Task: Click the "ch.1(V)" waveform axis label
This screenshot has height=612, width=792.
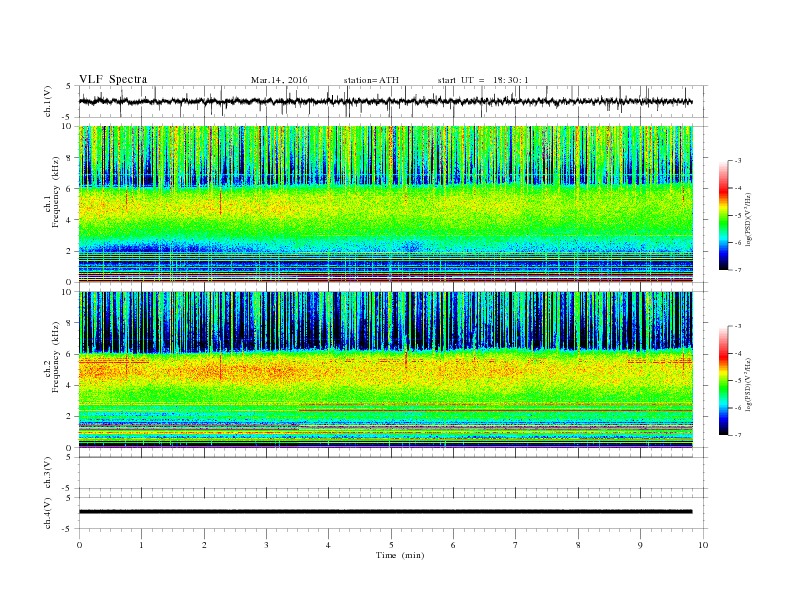Action: [x=48, y=101]
